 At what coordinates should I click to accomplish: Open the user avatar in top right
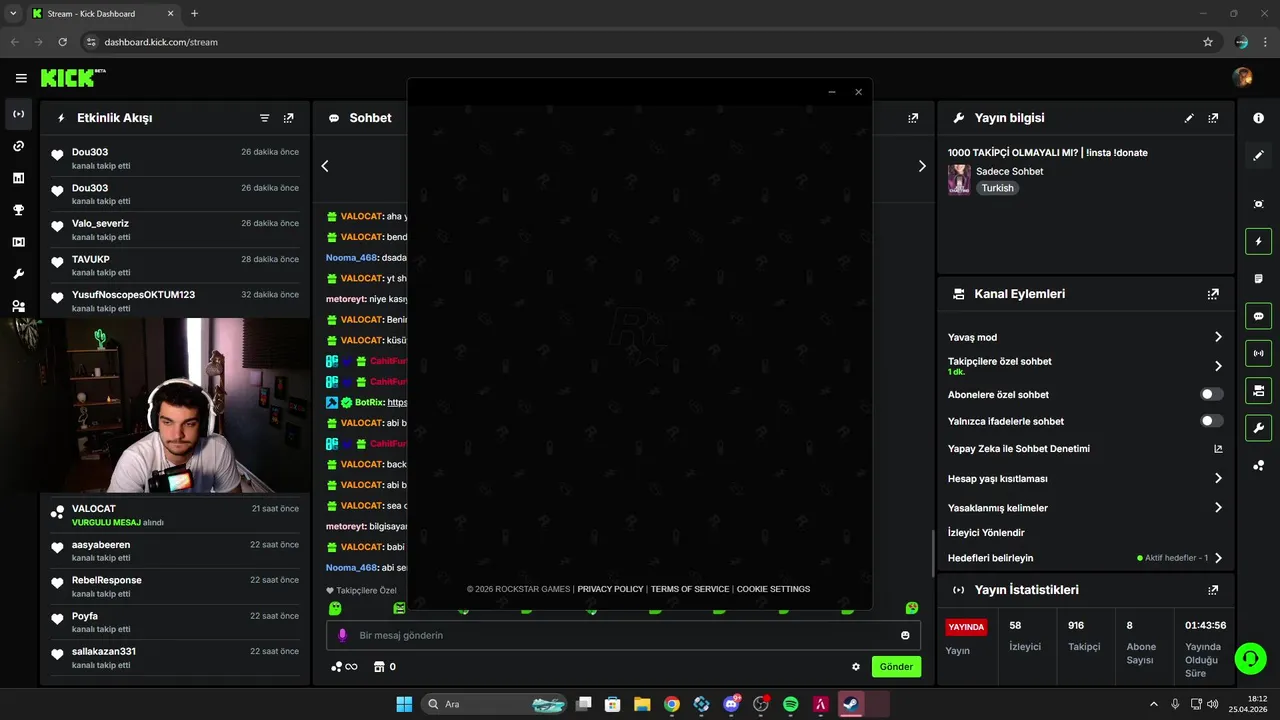[x=1243, y=77]
